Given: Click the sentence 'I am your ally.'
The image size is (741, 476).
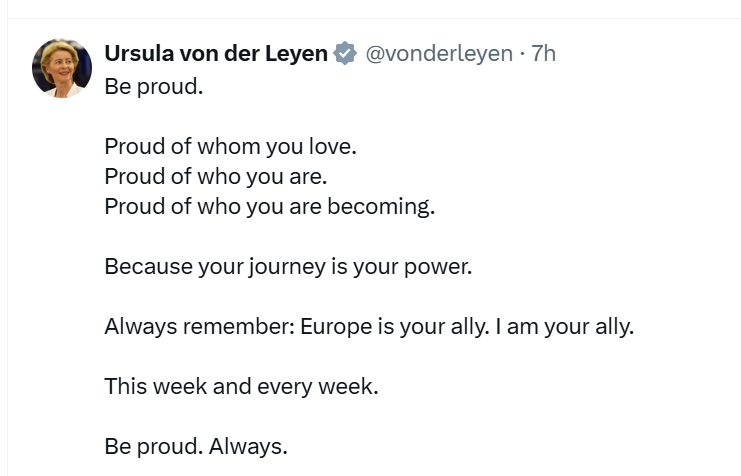Looking at the screenshot, I should [564, 327].
